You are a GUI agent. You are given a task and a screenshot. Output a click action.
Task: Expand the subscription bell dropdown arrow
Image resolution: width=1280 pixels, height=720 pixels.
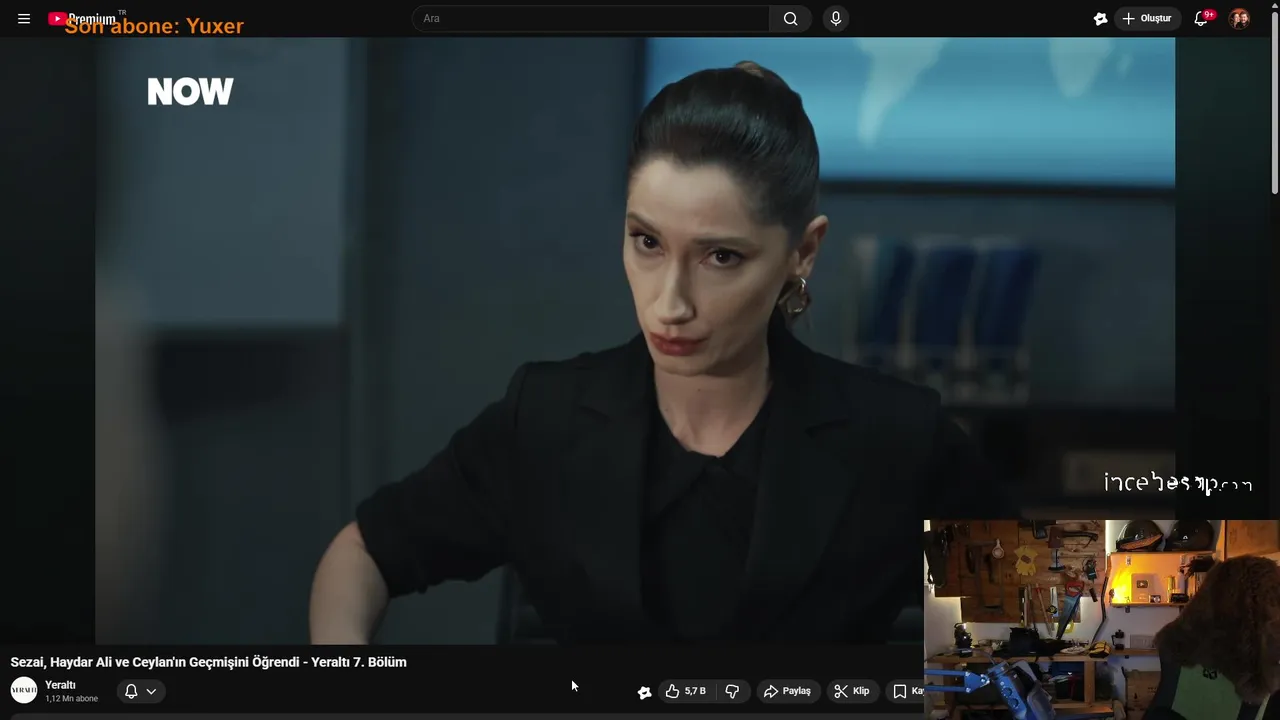tap(151, 691)
